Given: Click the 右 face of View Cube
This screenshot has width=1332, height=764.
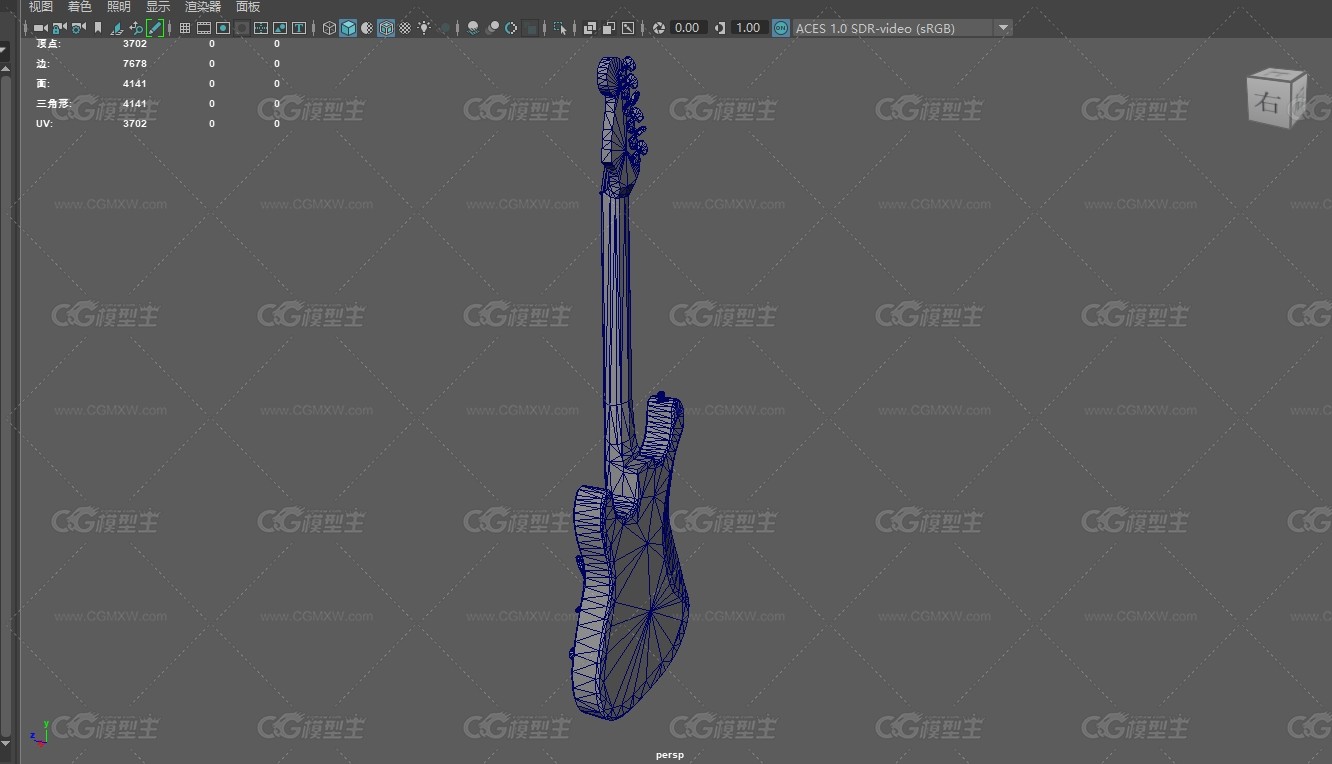Looking at the screenshot, I should point(1269,102).
